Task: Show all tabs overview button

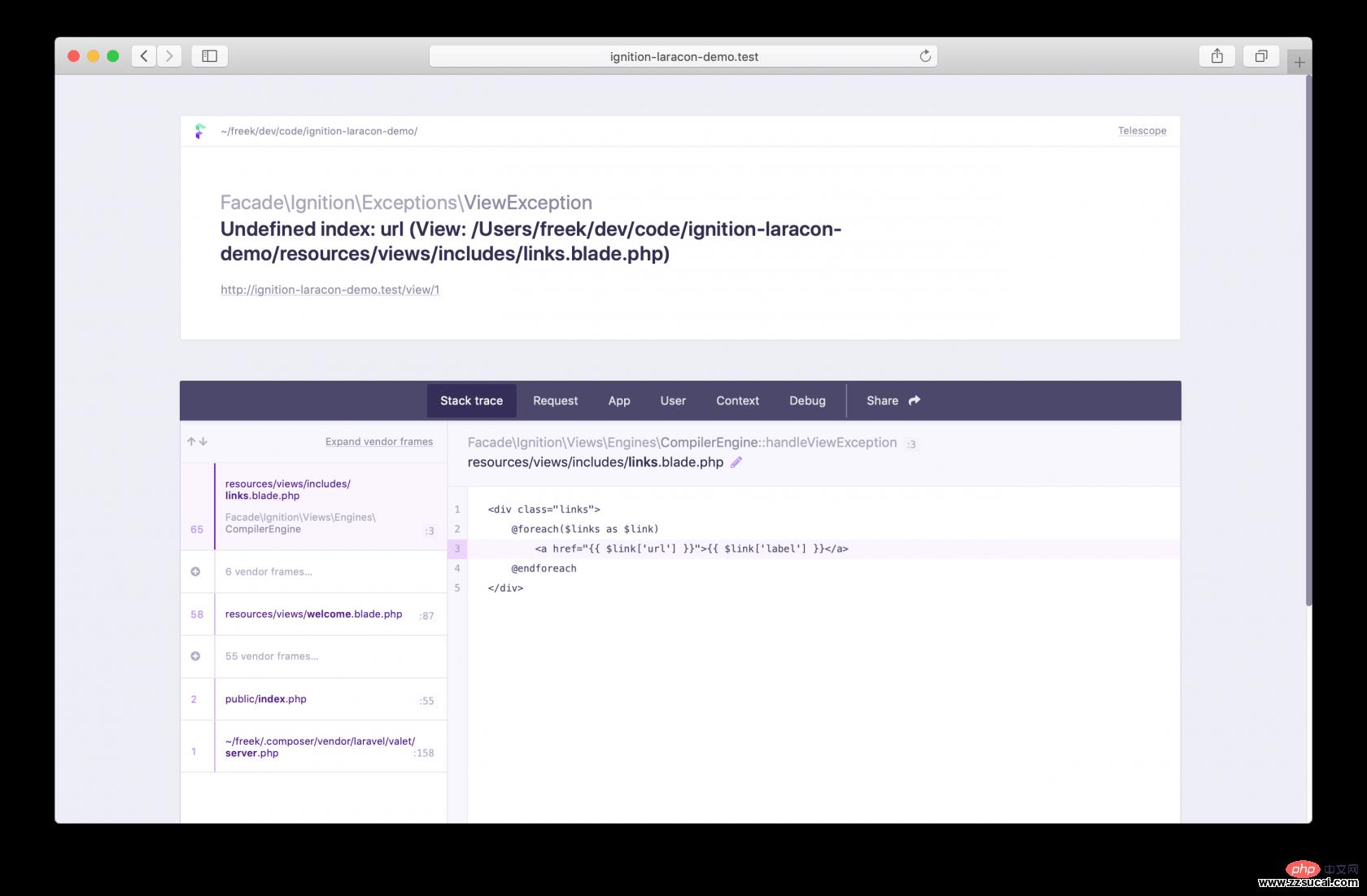Action: (1261, 56)
